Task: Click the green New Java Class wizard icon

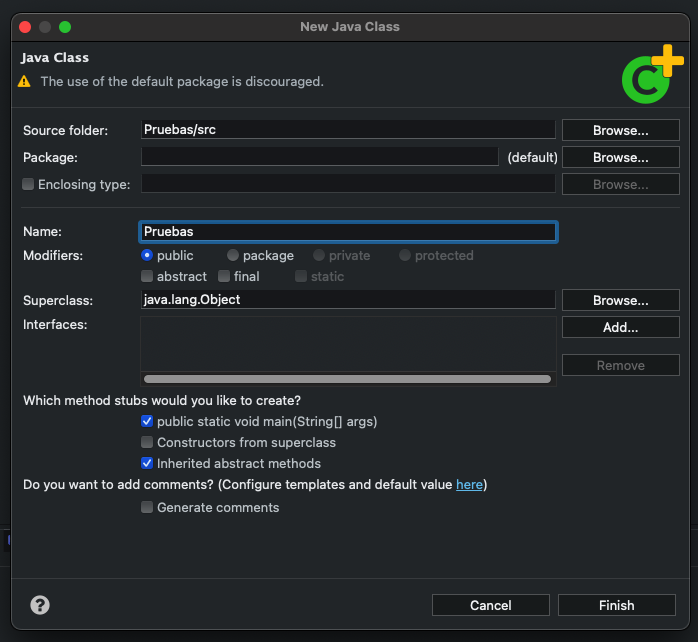Action: point(652,75)
